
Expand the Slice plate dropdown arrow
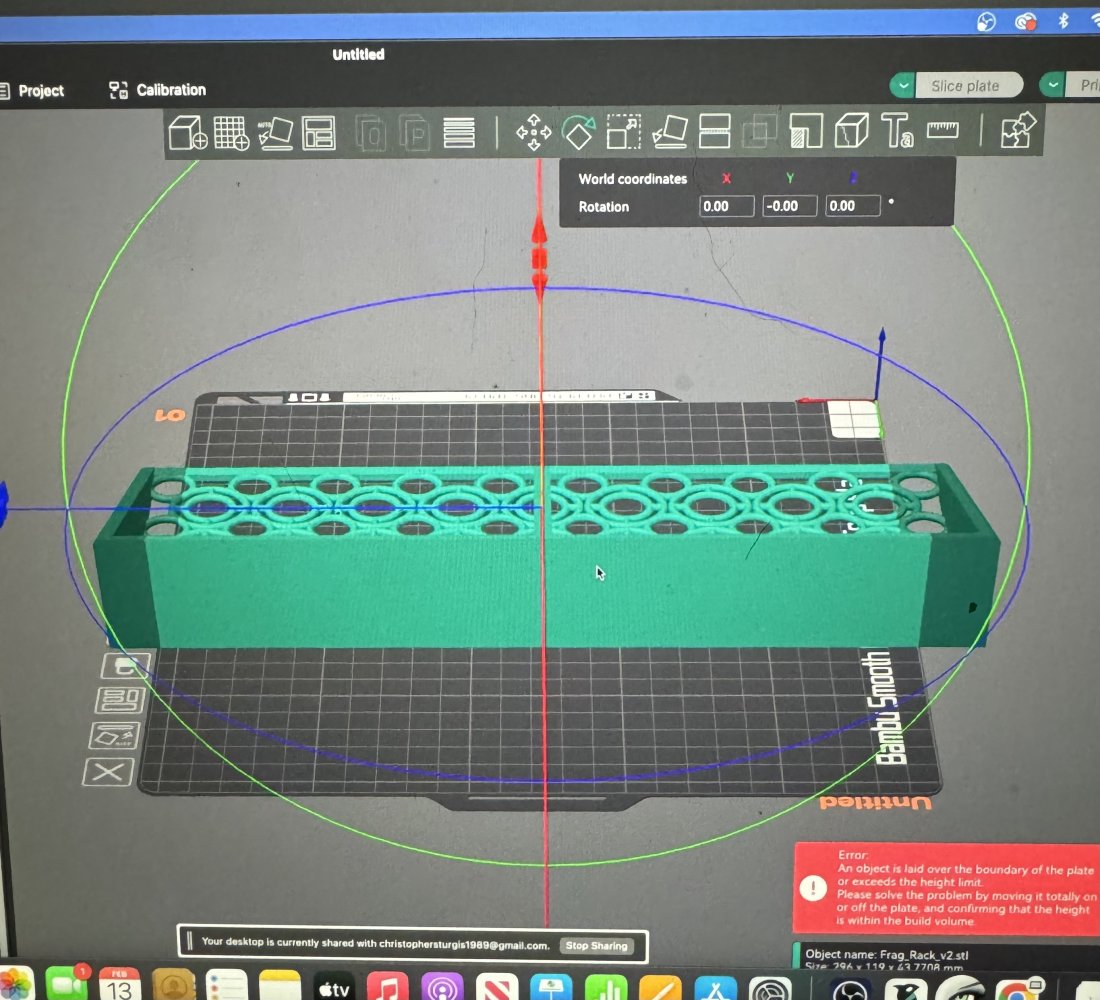904,86
